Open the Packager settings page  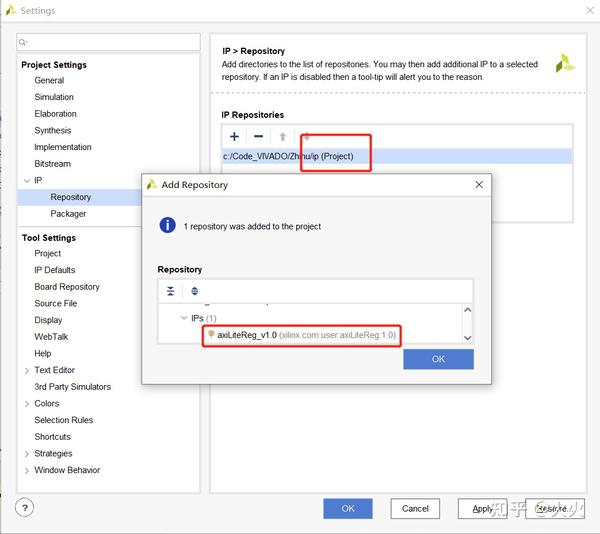[68, 213]
